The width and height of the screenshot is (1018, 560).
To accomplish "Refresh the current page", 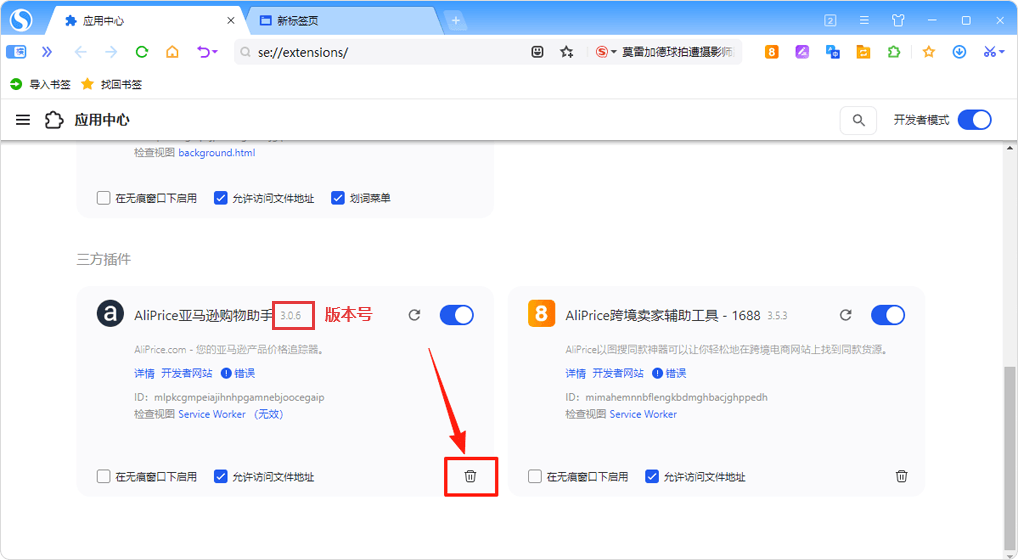I will pyautogui.click(x=141, y=52).
